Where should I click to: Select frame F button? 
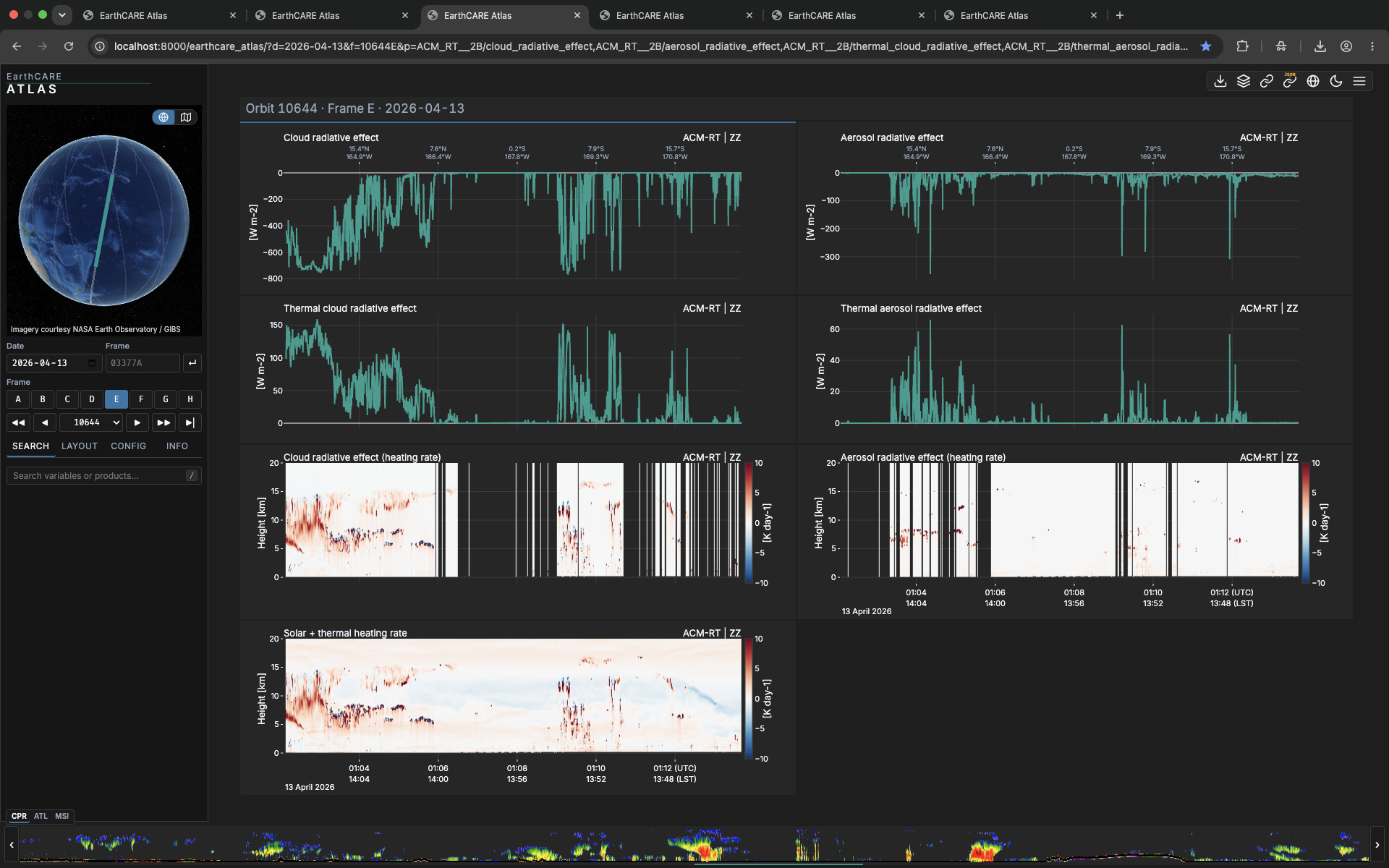coord(141,399)
